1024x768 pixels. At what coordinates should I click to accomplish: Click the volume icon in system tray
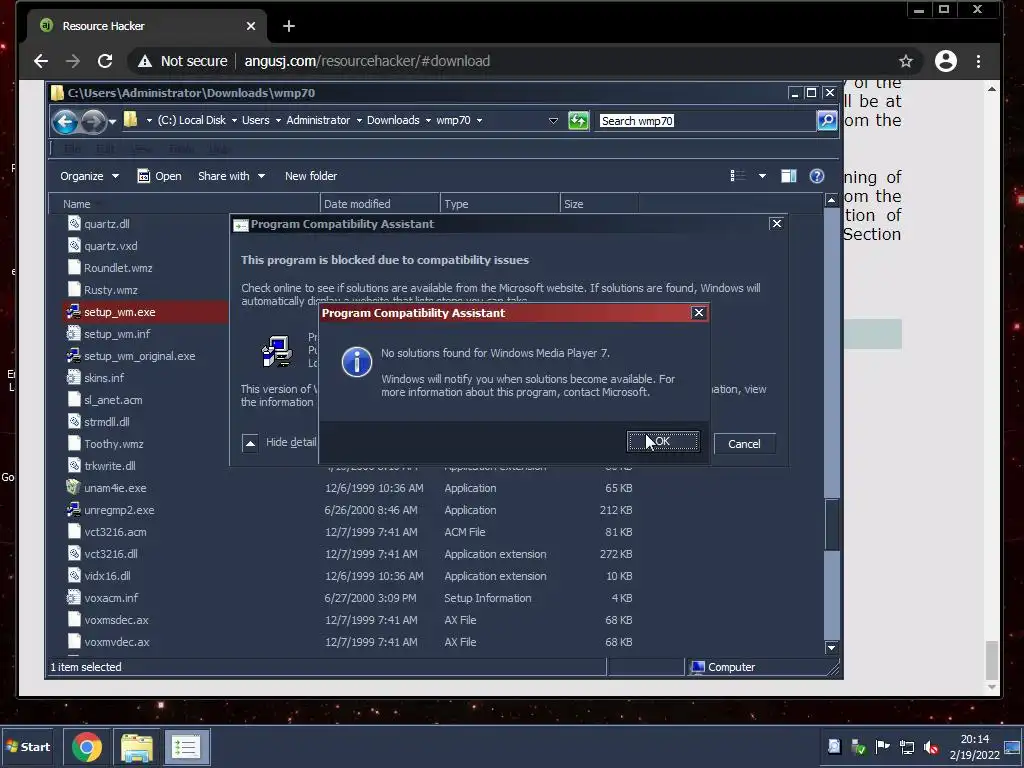click(x=931, y=748)
